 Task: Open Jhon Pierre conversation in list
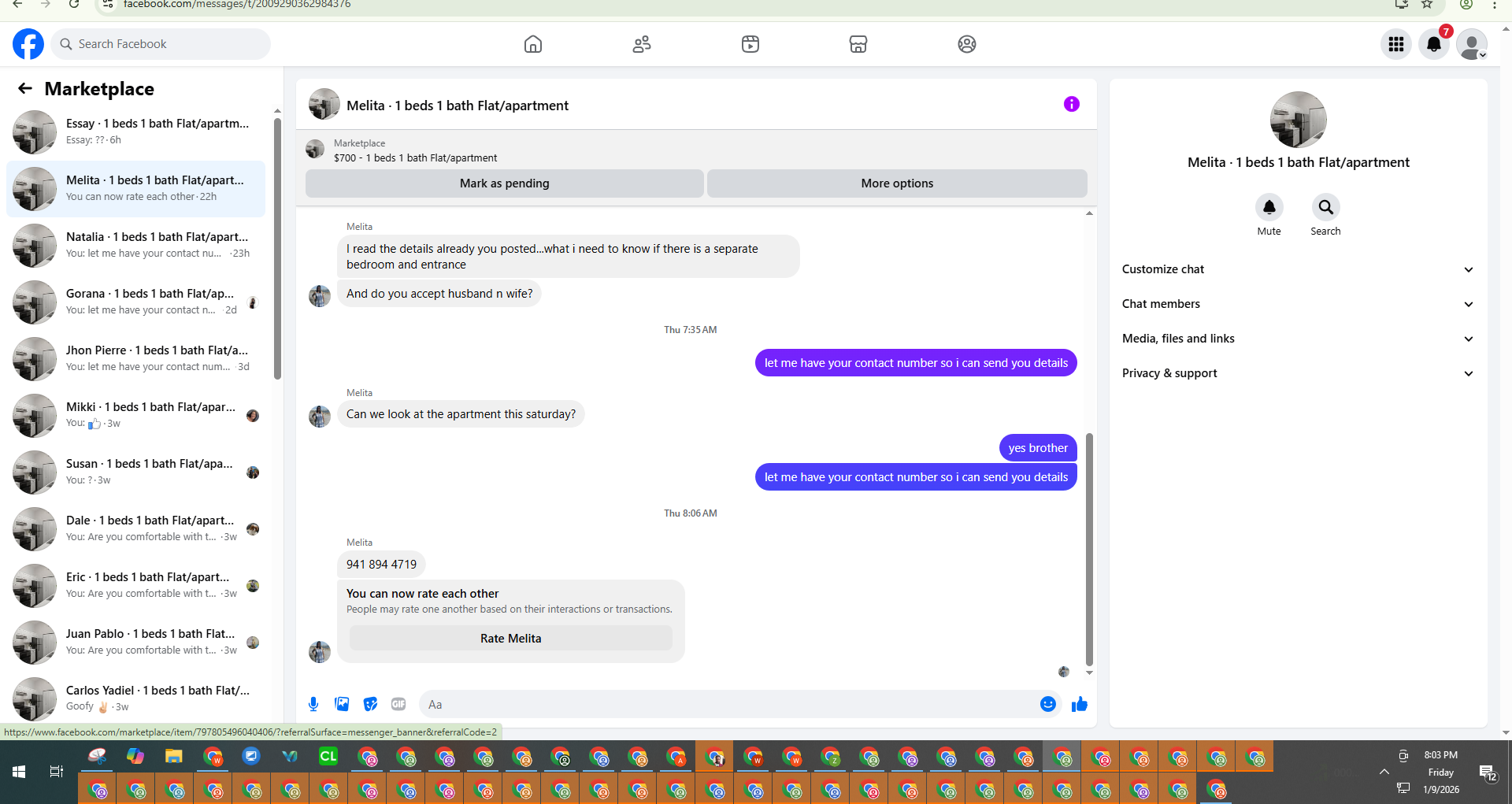tap(136, 359)
